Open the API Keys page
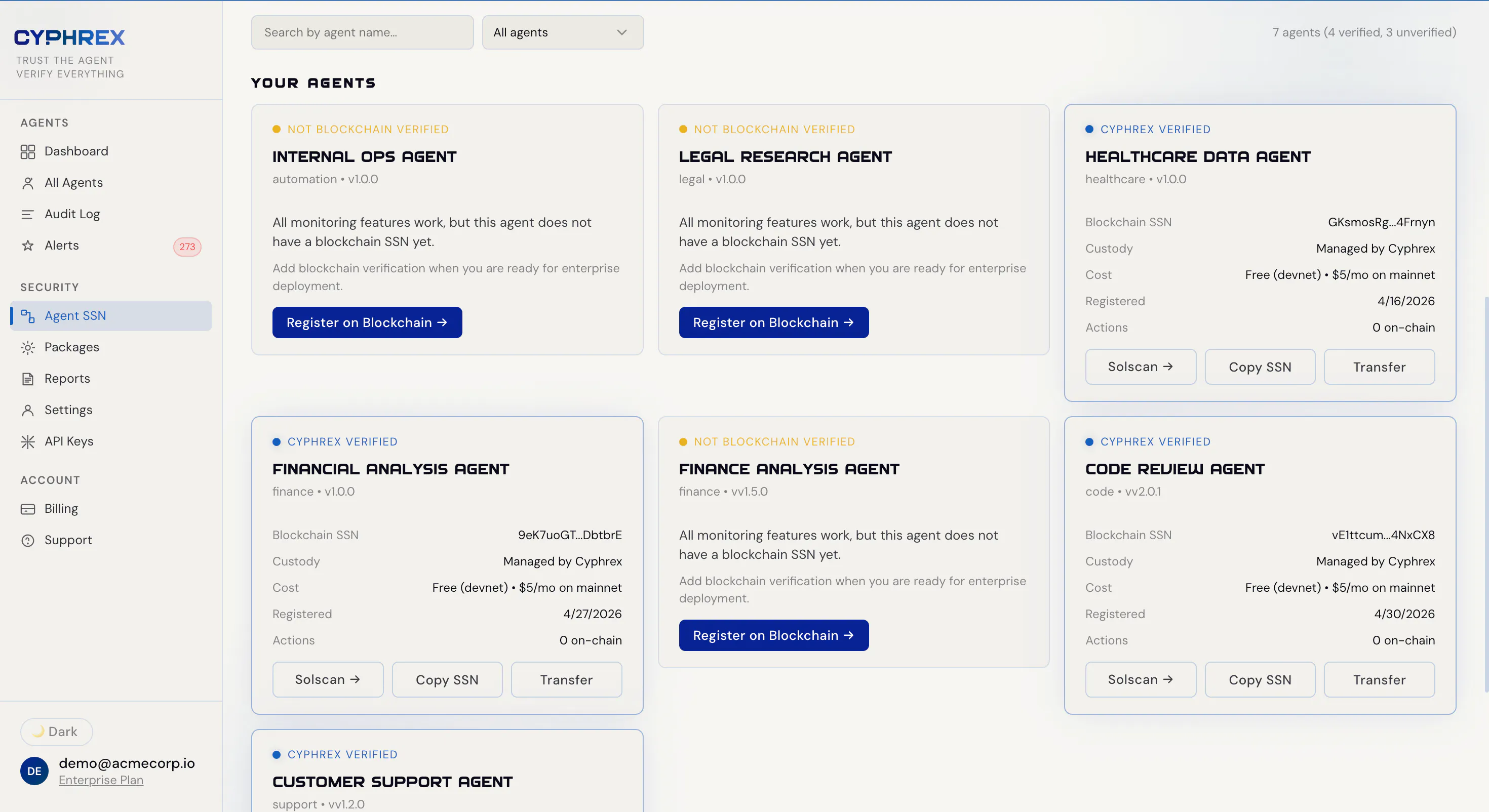 tap(110, 441)
